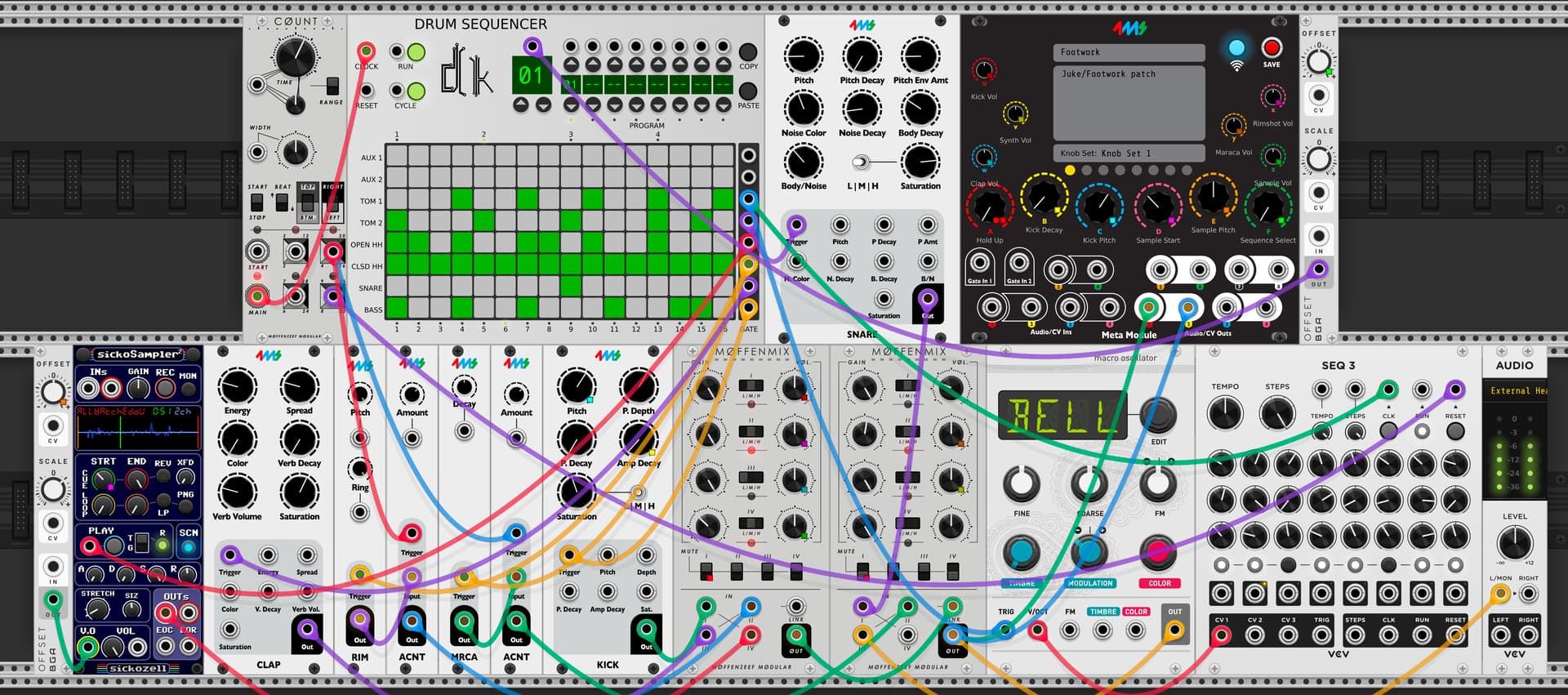Click the Snare module Out jack
The width and height of the screenshot is (1568, 695).
928,300
